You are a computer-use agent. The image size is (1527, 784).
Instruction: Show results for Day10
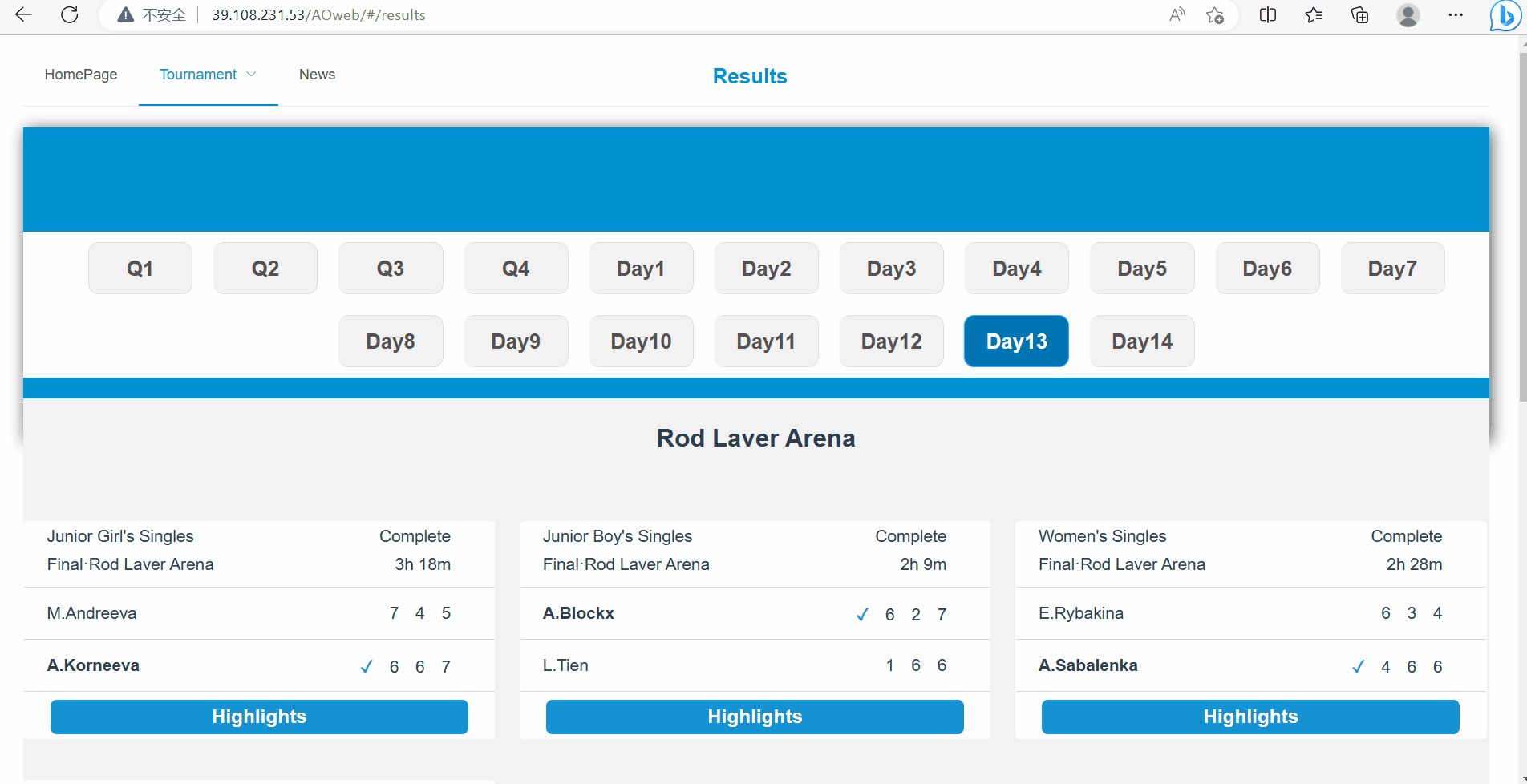point(641,341)
